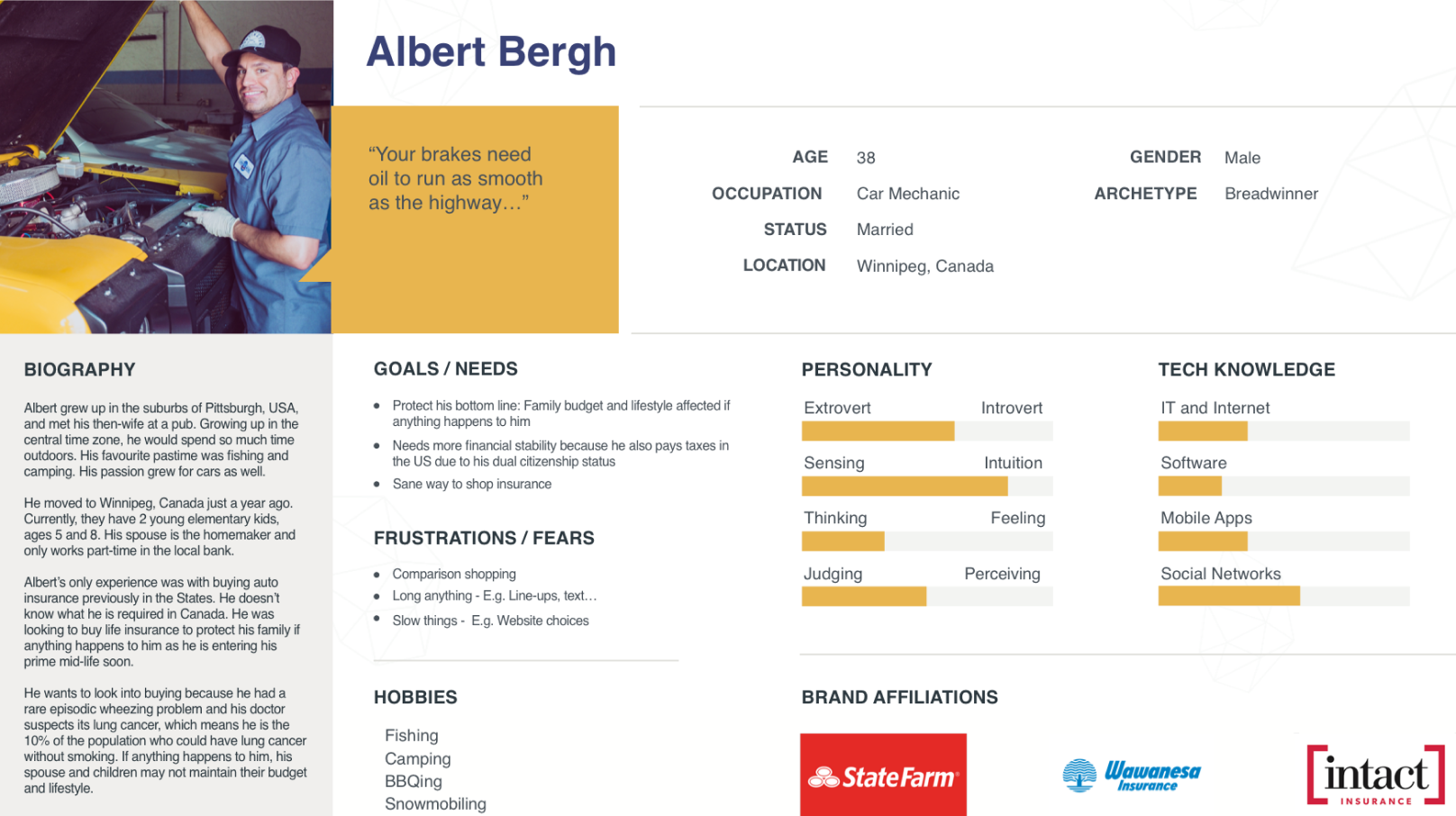Click the Wawanesa Insurance logo
The height and width of the screenshot is (816, 1456).
1132,775
